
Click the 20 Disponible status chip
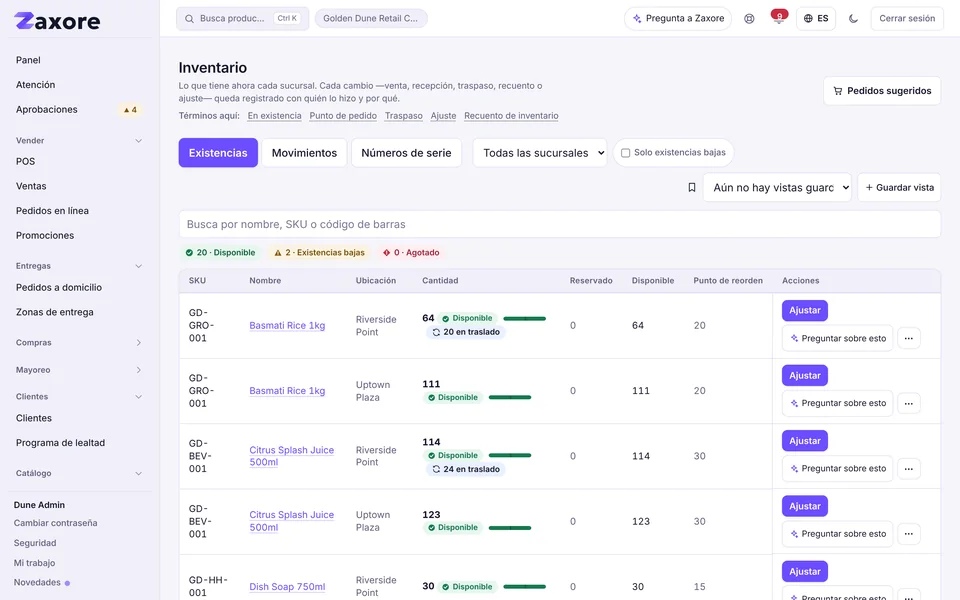click(x=220, y=252)
